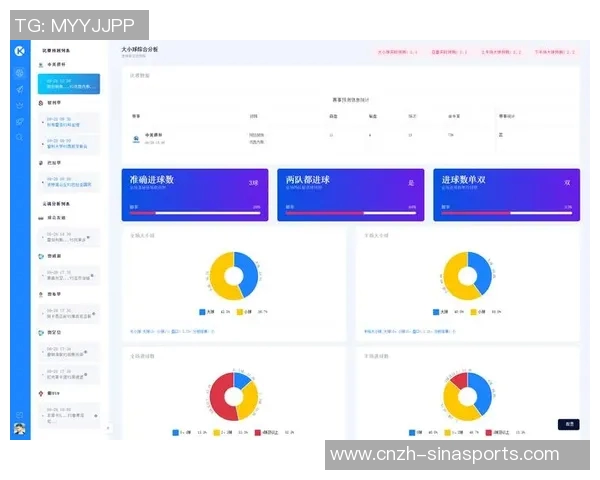Click the sidebar icon just above the search icon
Image resolution: width=600 pixels, height=480 pixels.
point(20,121)
